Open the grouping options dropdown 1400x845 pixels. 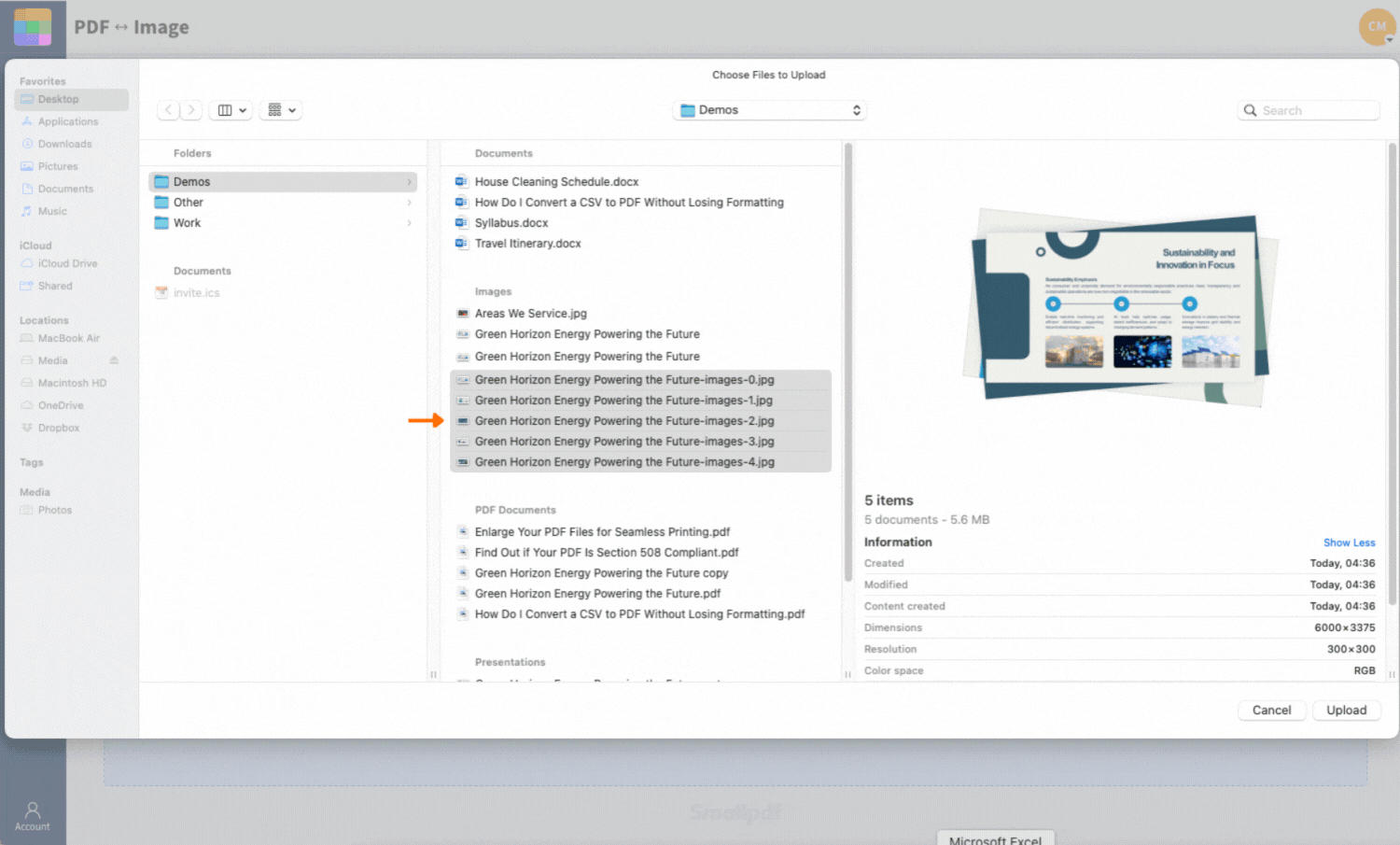(280, 109)
